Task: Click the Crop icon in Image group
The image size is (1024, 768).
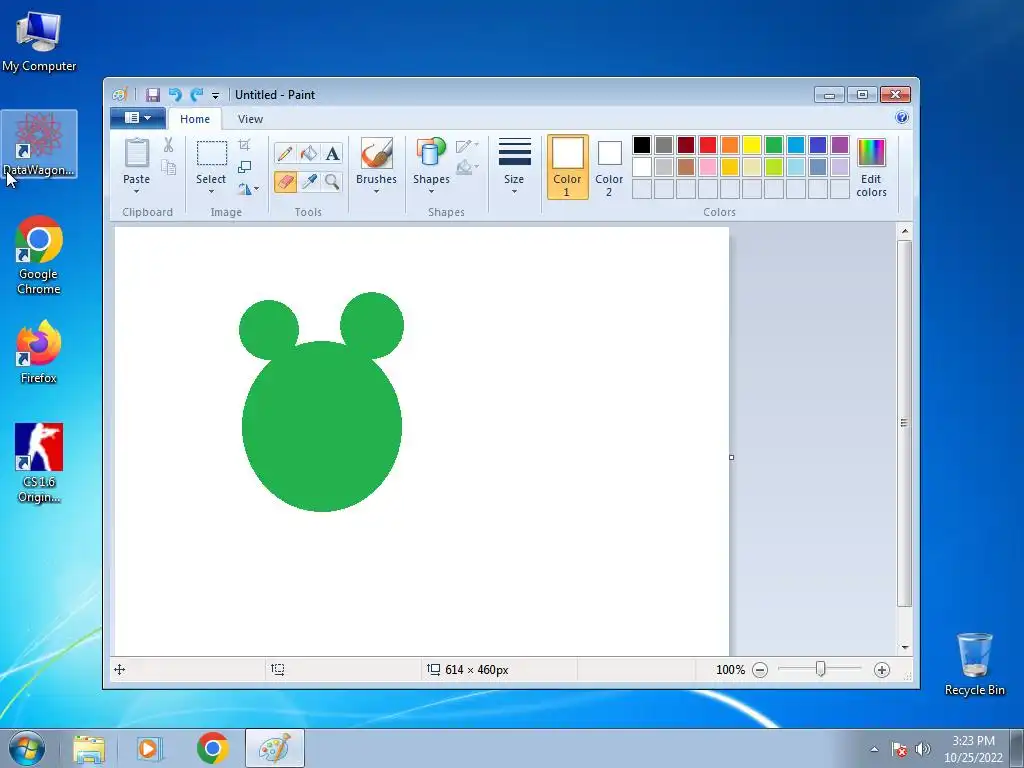Action: click(244, 145)
